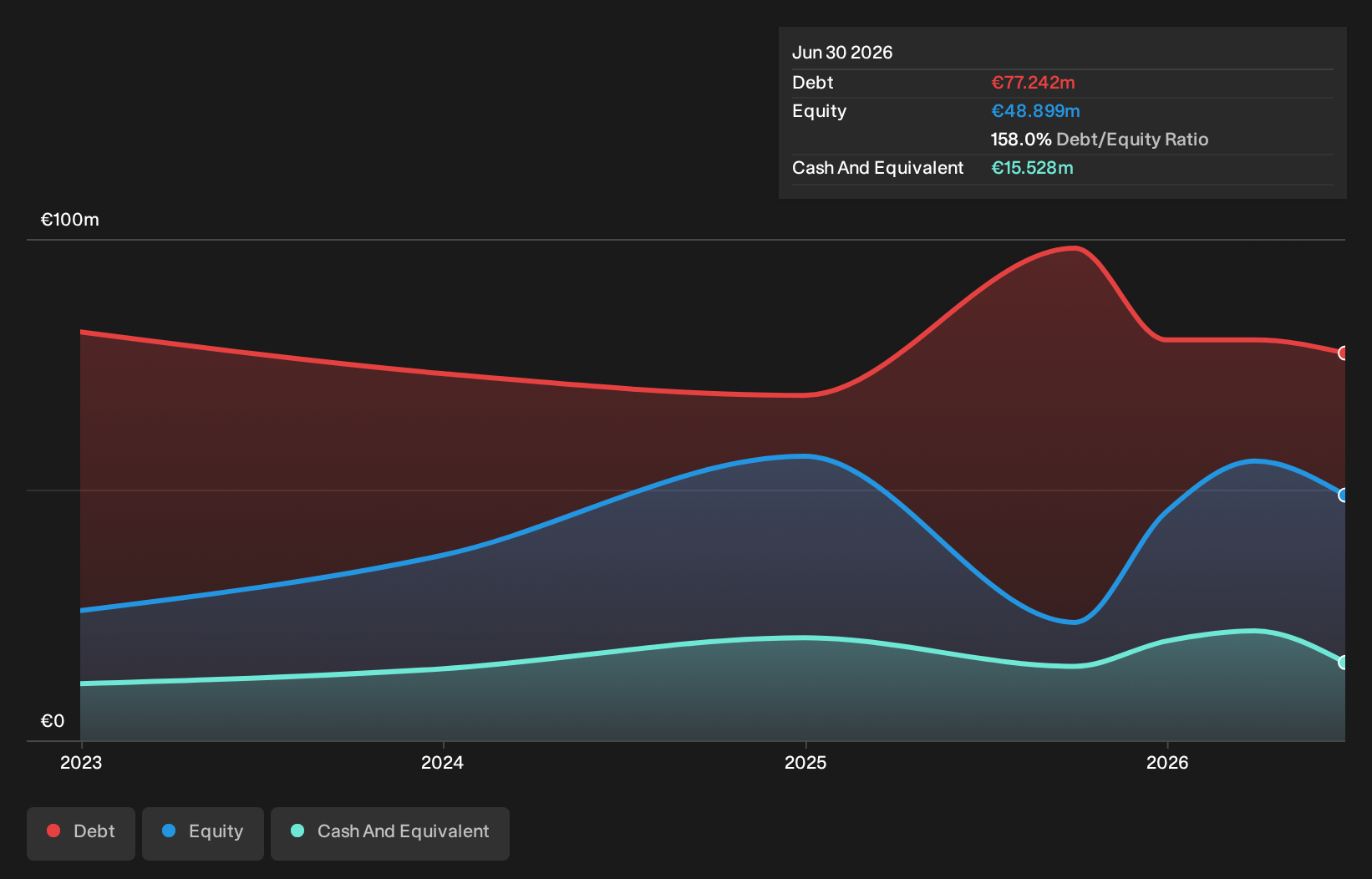
Task: Toggle the Equity series legend button
Action: click(203, 833)
